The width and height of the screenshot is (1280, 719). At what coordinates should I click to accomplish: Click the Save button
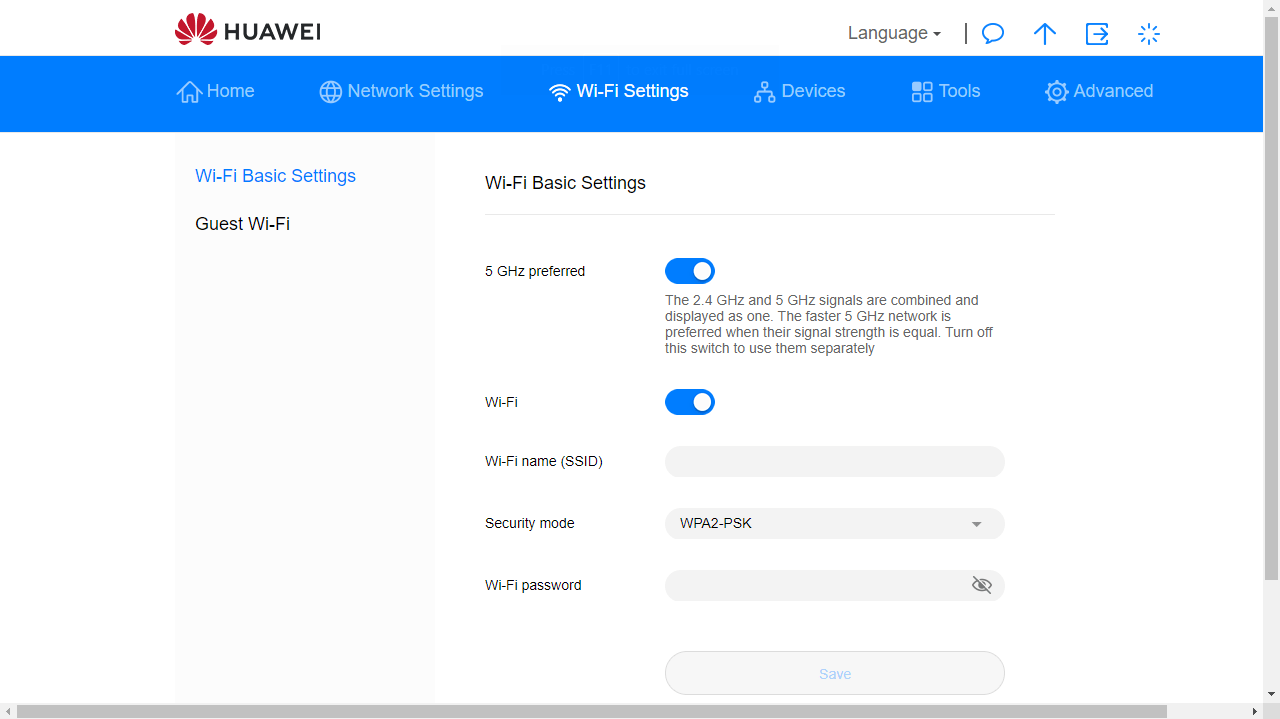[x=834, y=673]
